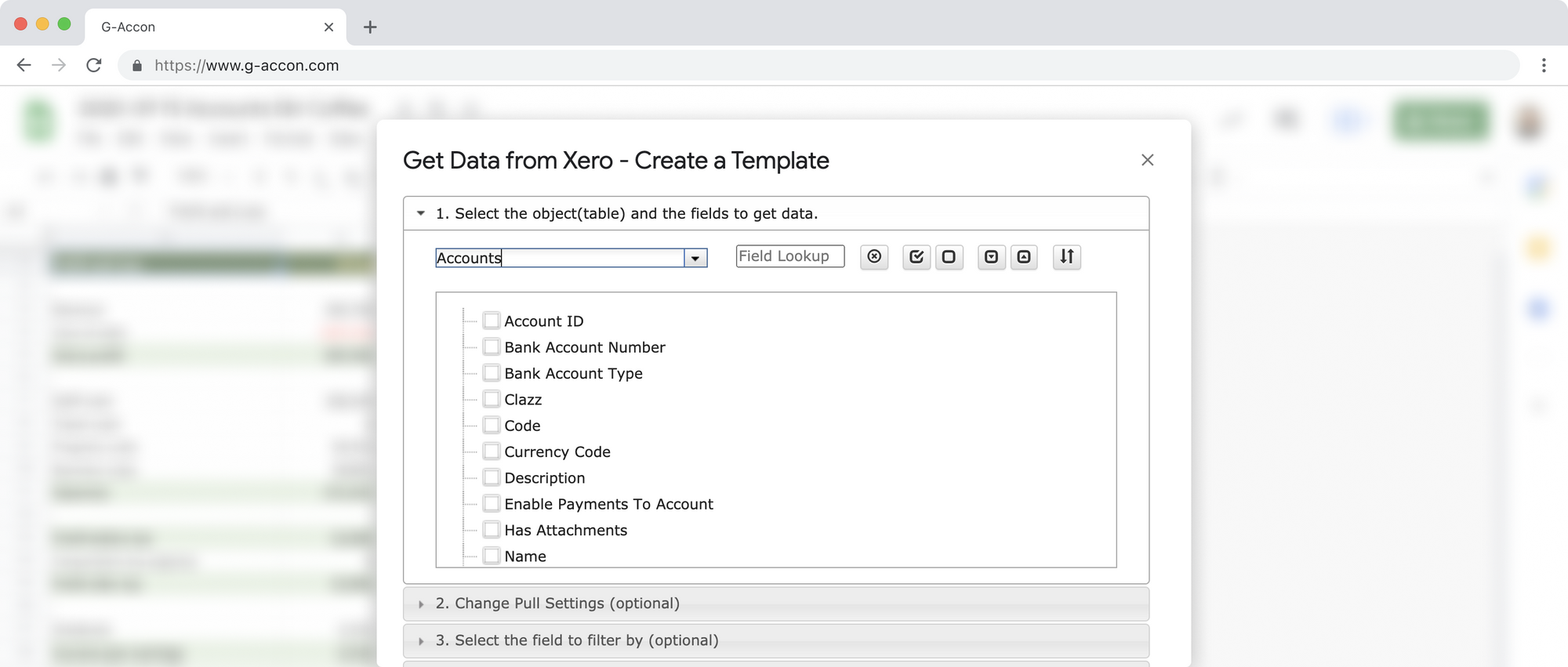Check the Account ID field
1568x667 pixels.
click(x=492, y=321)
